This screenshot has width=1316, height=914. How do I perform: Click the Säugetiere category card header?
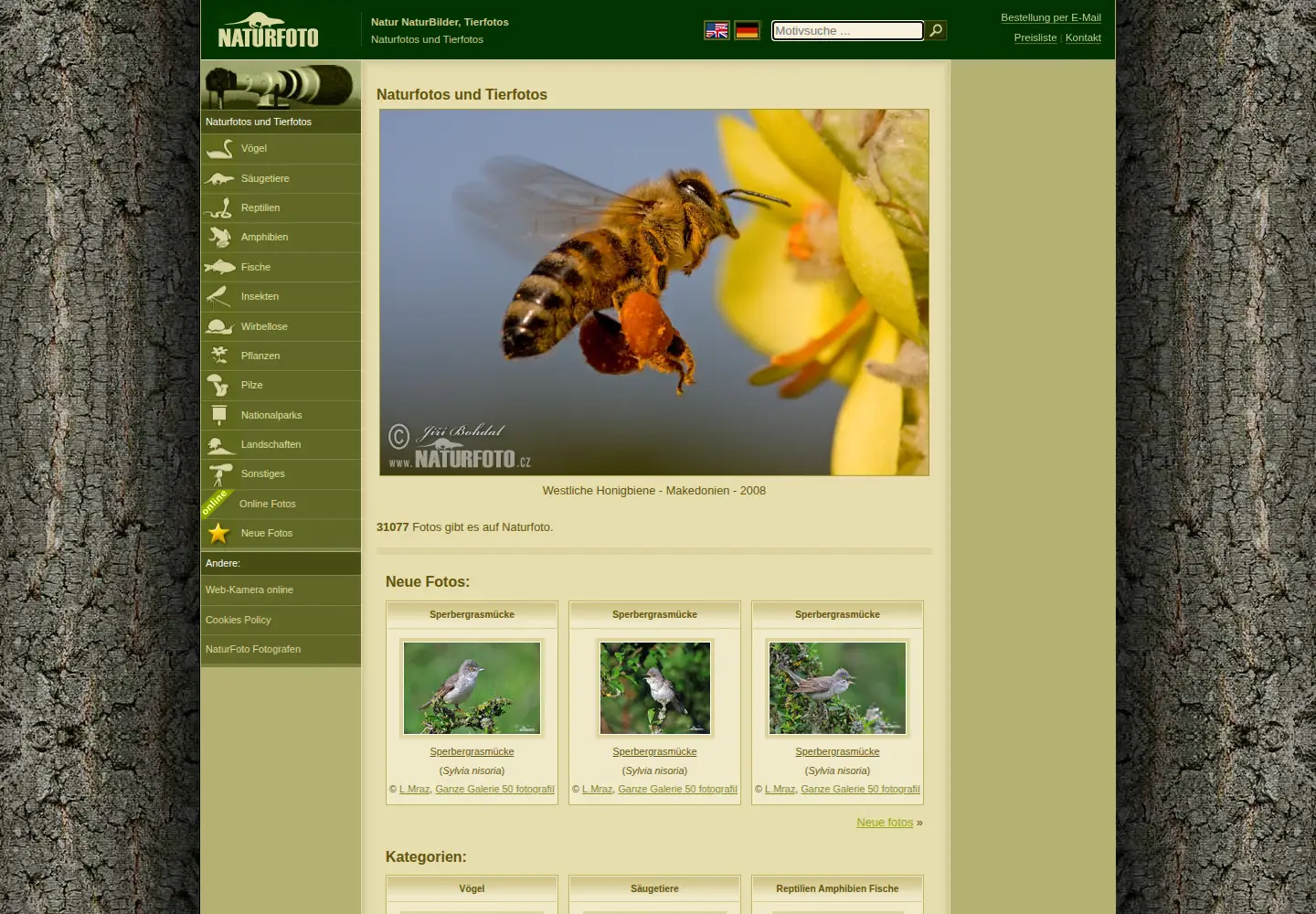654,888
